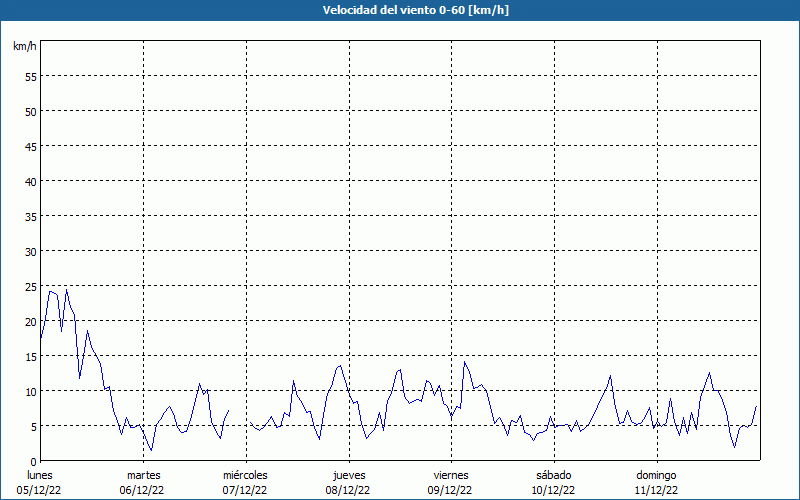800x500 pixels.
Task: Click the 55 value on the y-axis
Action: pos(31,77)
